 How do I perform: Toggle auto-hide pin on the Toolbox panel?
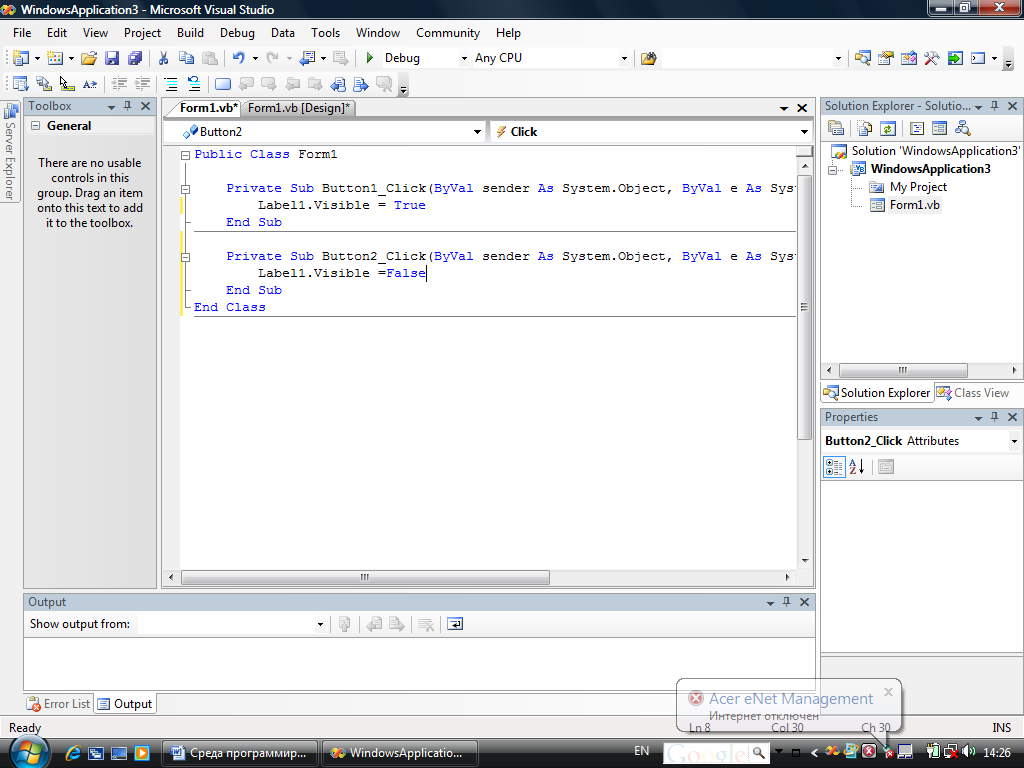pos(127,106)
